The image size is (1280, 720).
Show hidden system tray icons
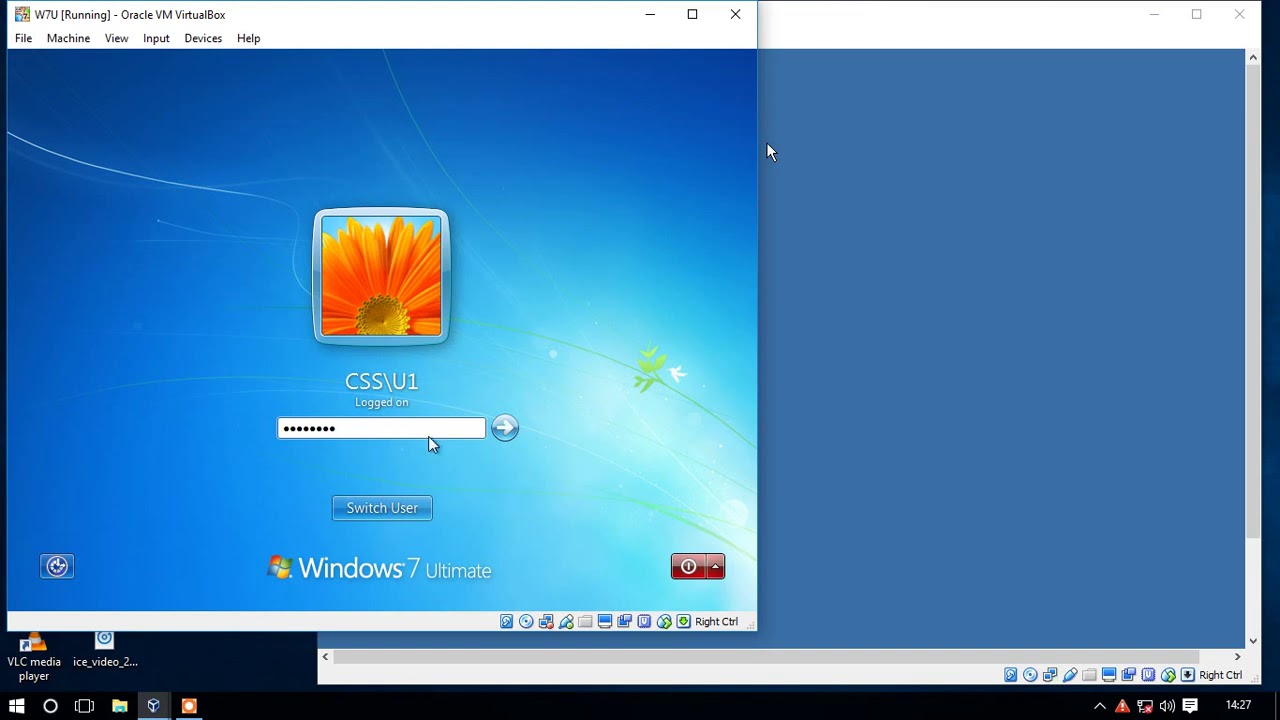point(1100,705)
